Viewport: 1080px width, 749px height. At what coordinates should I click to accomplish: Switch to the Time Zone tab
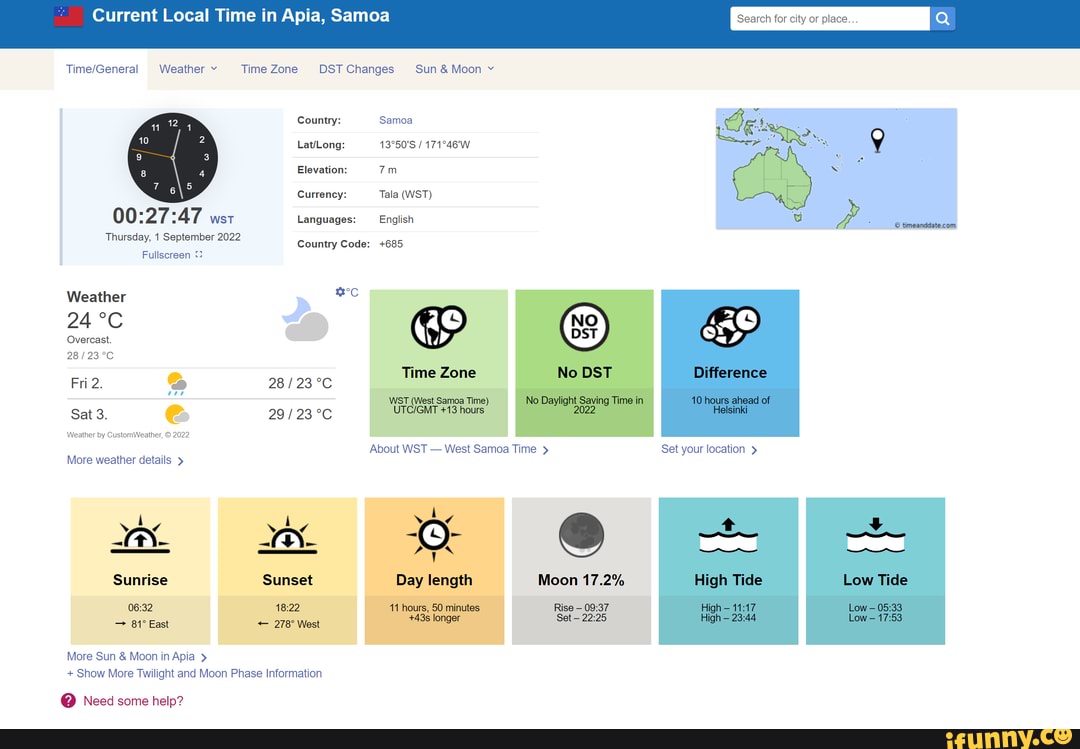(x=269, y=69)
